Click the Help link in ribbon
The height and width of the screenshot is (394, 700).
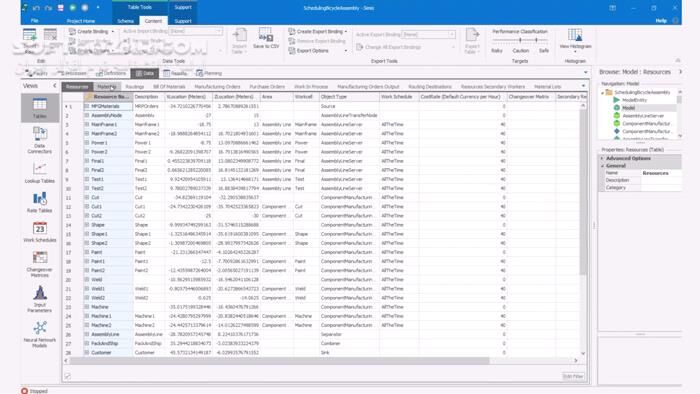coord(661,21)
